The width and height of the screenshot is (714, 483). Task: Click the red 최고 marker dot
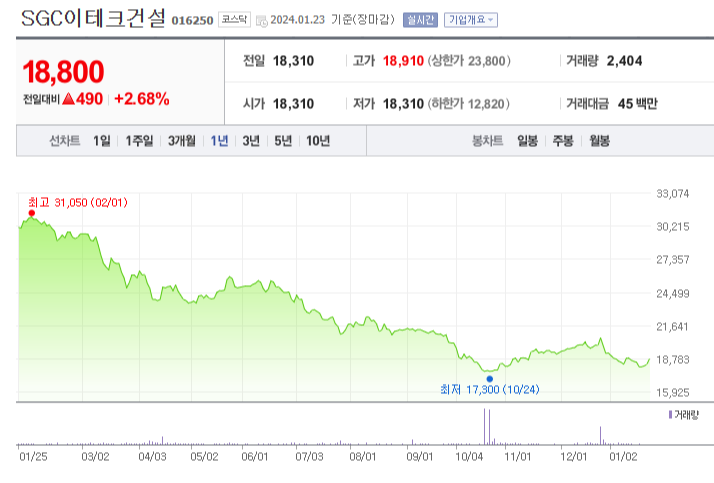31,213
